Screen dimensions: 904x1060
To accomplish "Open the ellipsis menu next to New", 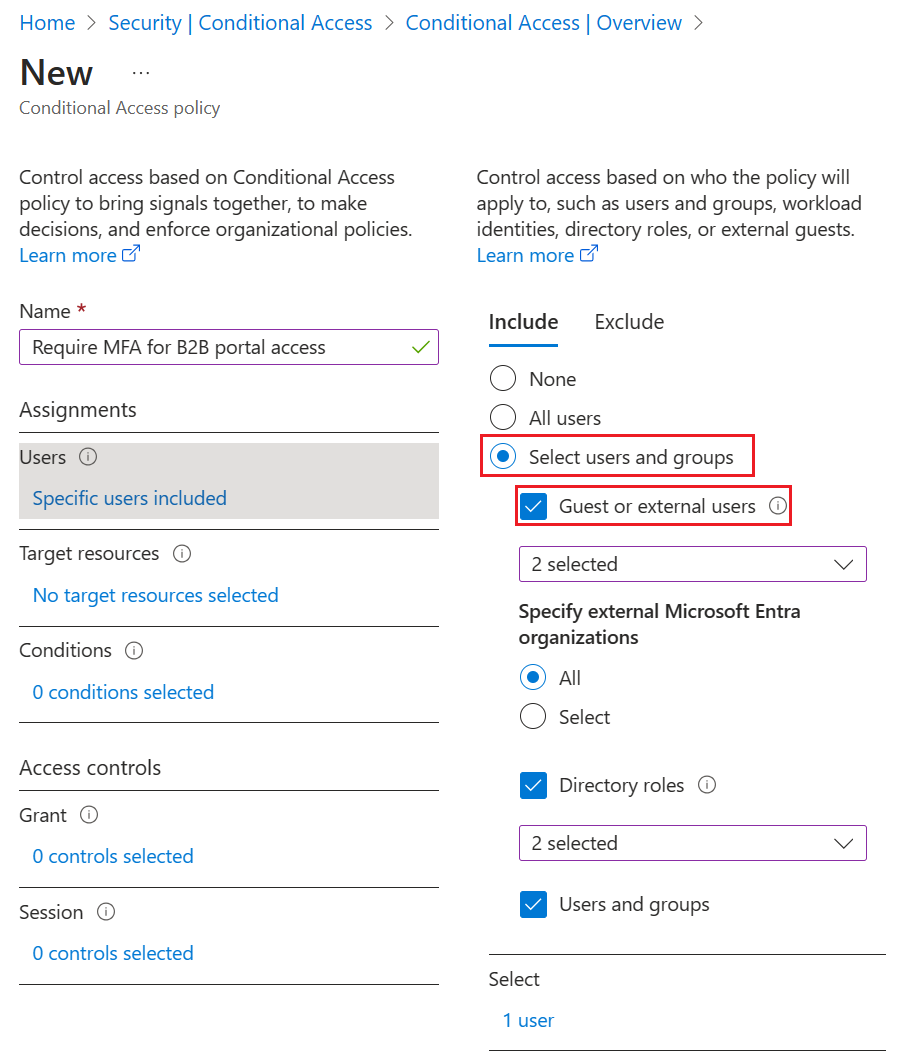I will [141, 73].
